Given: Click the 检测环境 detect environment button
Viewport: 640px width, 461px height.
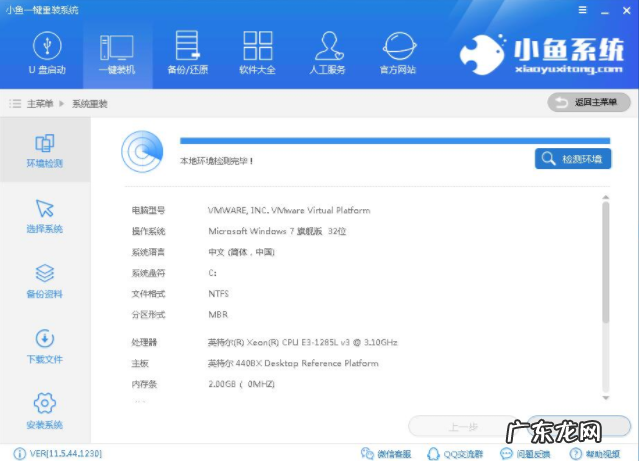Looking at the screenshot, I should [x=573, y=158].
